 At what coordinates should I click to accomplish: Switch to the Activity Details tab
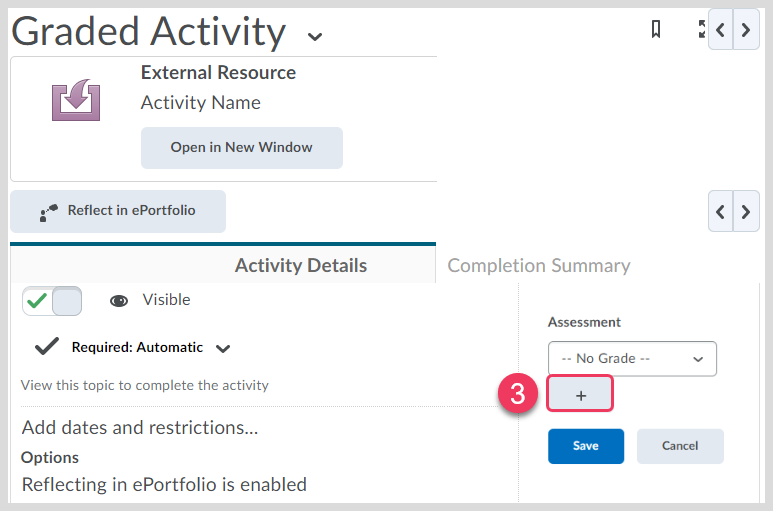click(x=300, y=265)
